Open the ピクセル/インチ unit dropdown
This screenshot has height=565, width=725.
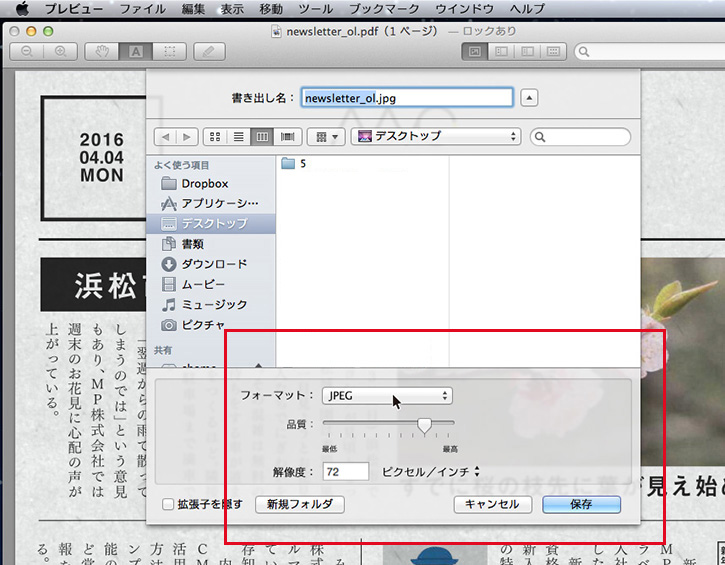click(x=431, y=471)
